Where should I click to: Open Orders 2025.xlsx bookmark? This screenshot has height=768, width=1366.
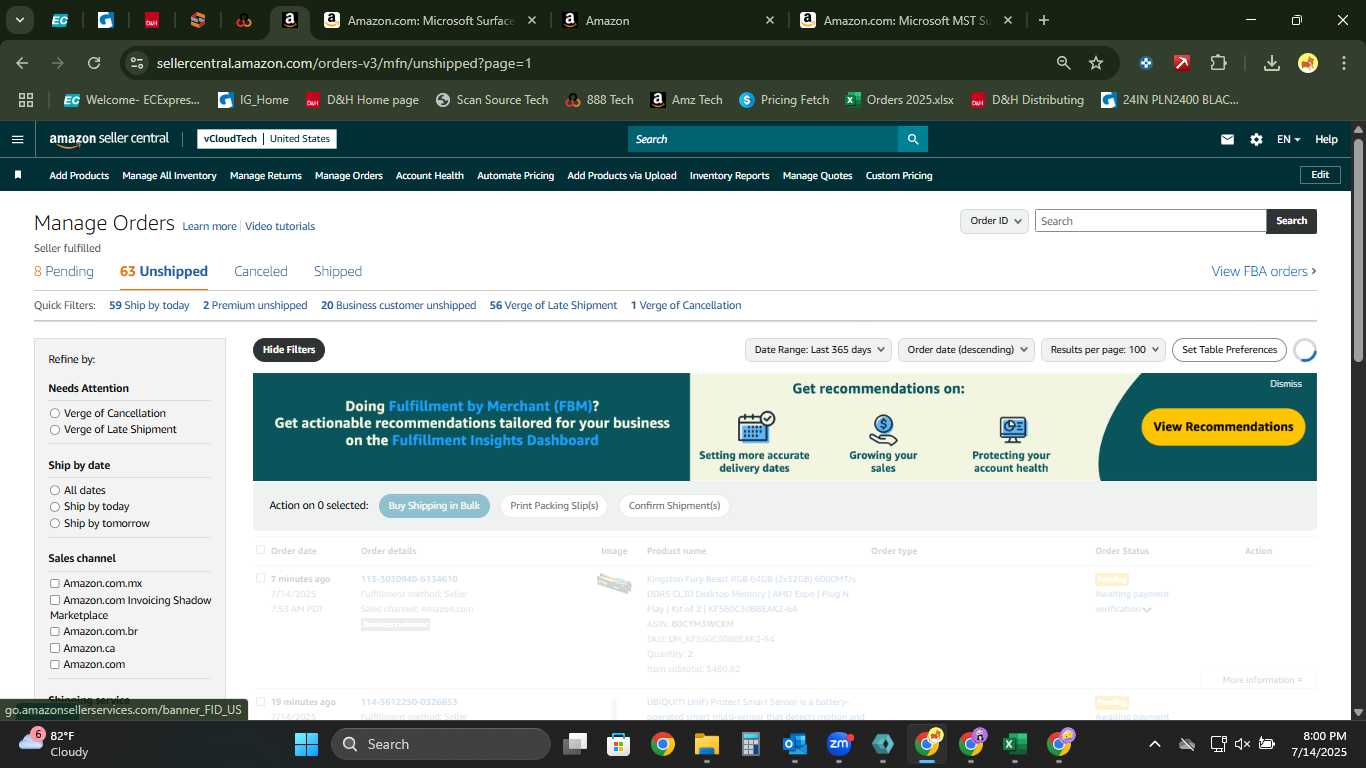point(899,100)
